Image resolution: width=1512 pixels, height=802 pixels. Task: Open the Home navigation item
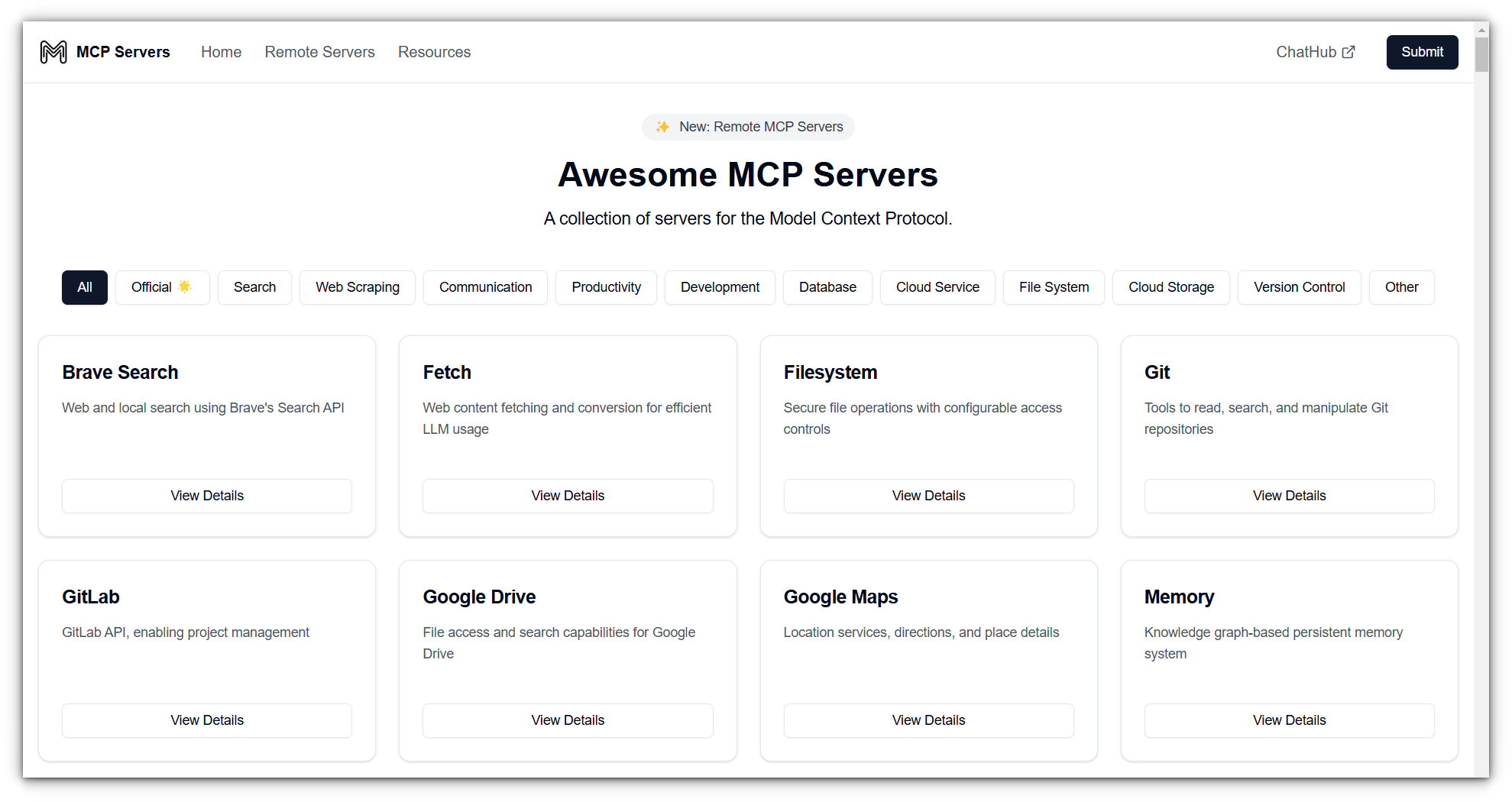[221, 52]
